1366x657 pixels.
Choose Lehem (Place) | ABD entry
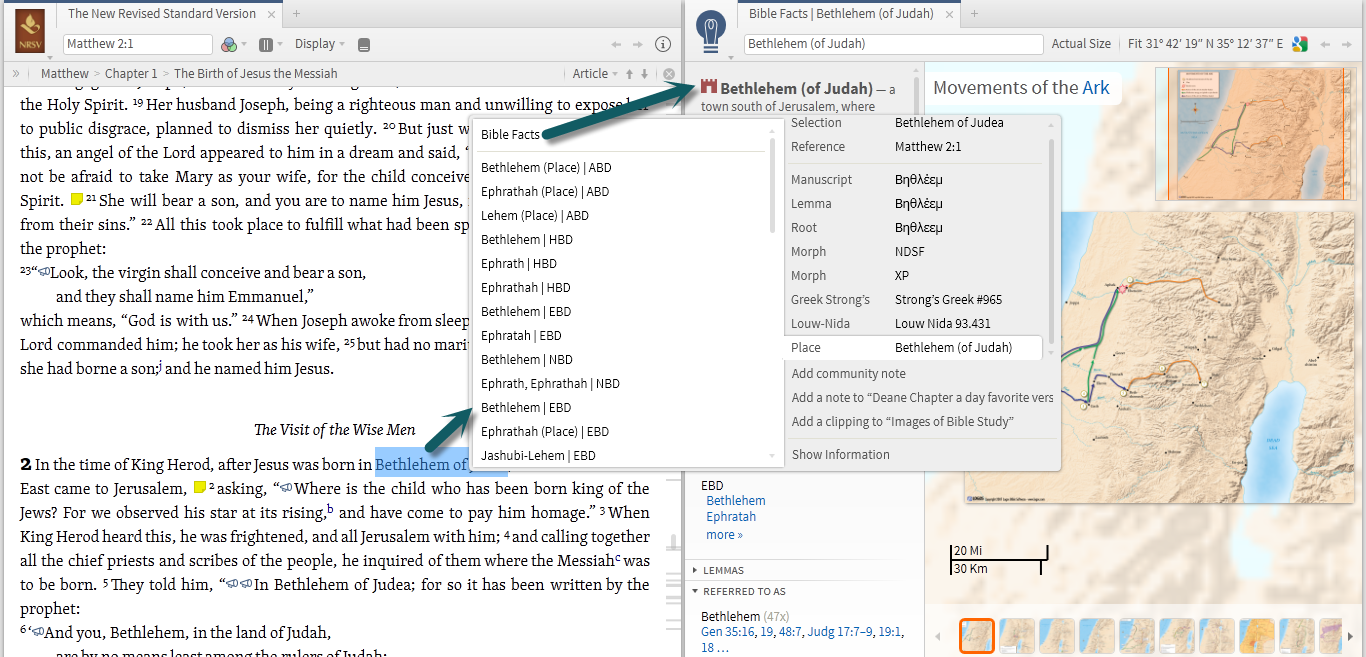pos(535,216)
